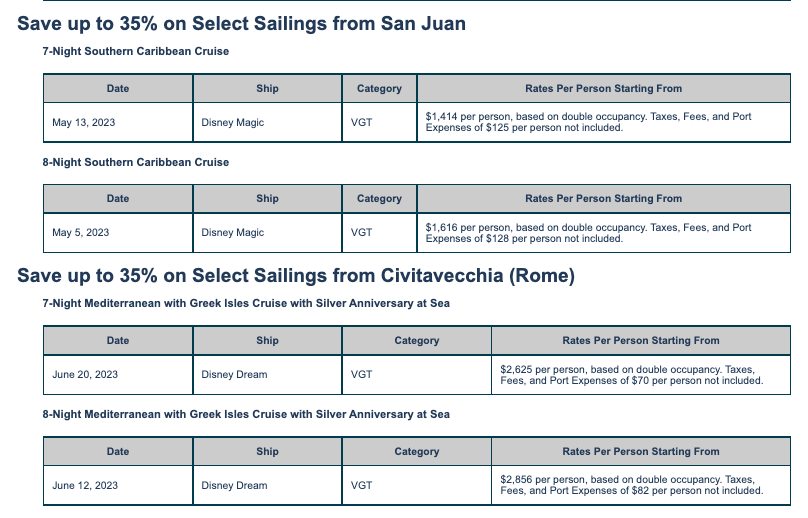Select the 8-Night Mediterranean with Greek Isles title
Viewport: 808px width, 518px height.
[x=246, y=414]
